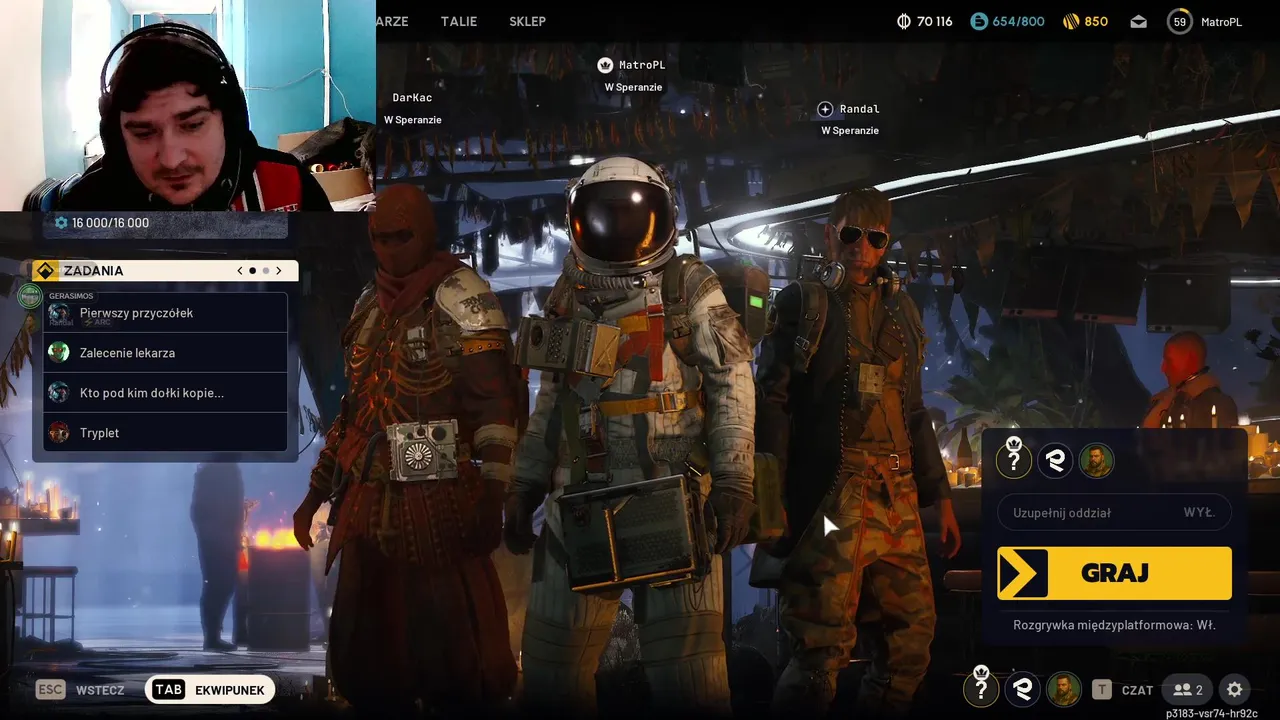1280x720 pixels.
Task: Click the 850 gold balance
Action: 1096,21
